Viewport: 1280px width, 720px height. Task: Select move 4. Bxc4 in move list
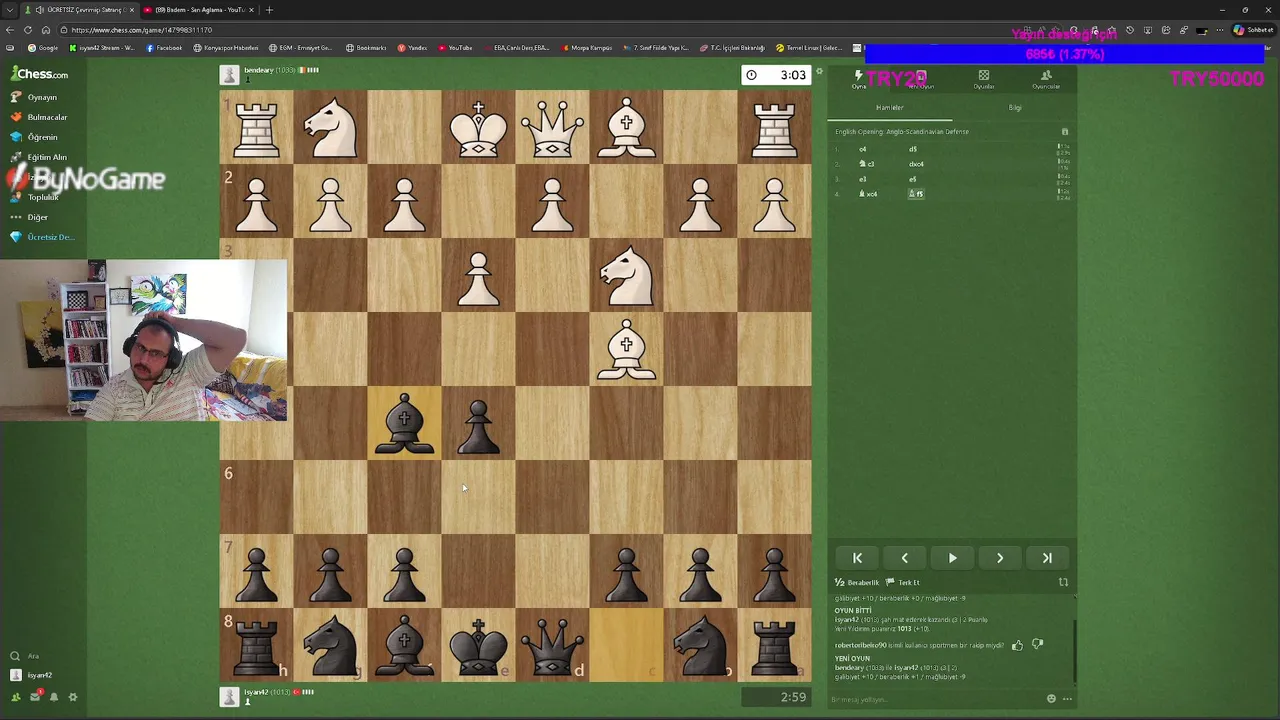click(868, 194)
